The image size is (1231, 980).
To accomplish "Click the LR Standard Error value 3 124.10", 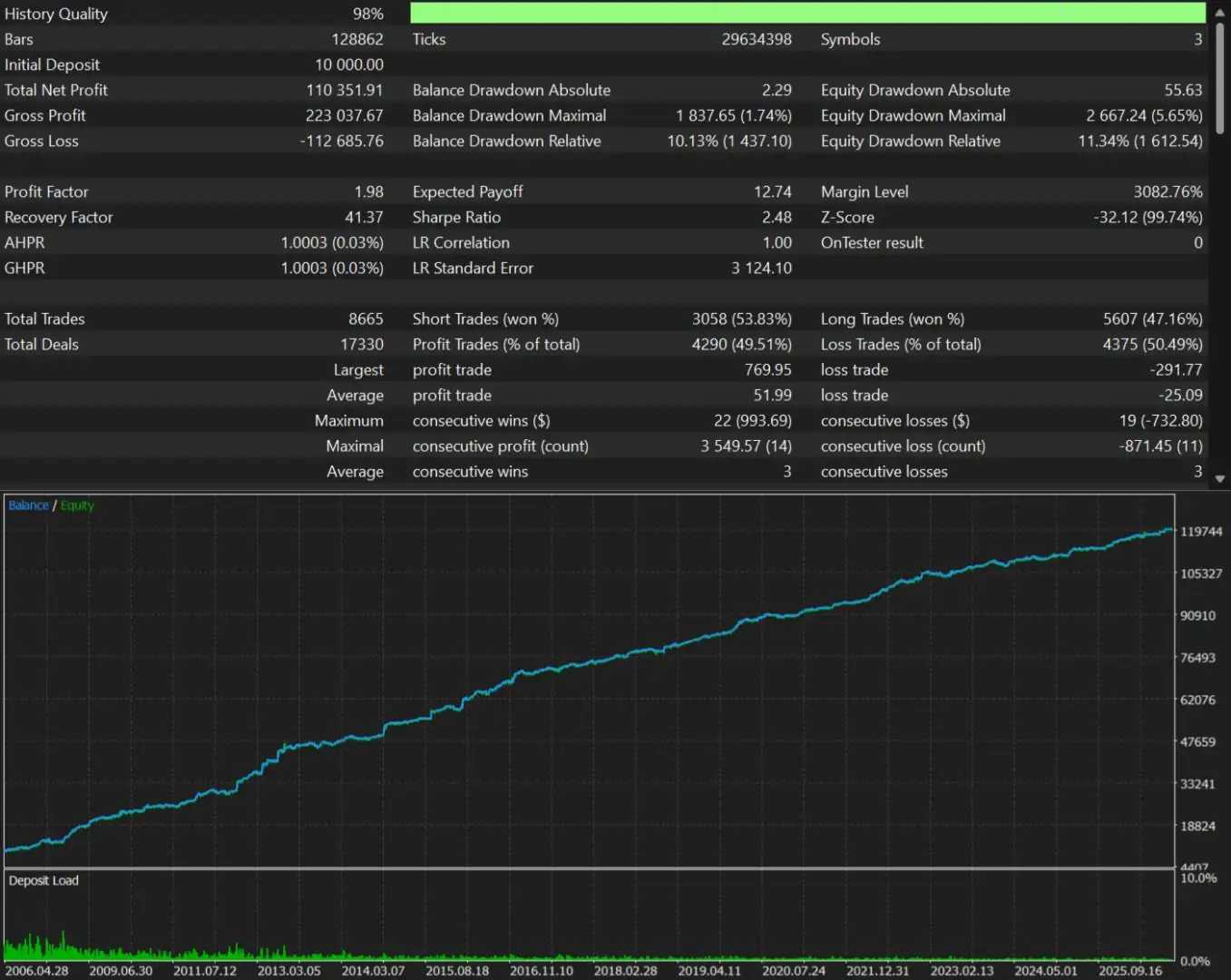I will [x=762, y=268].
